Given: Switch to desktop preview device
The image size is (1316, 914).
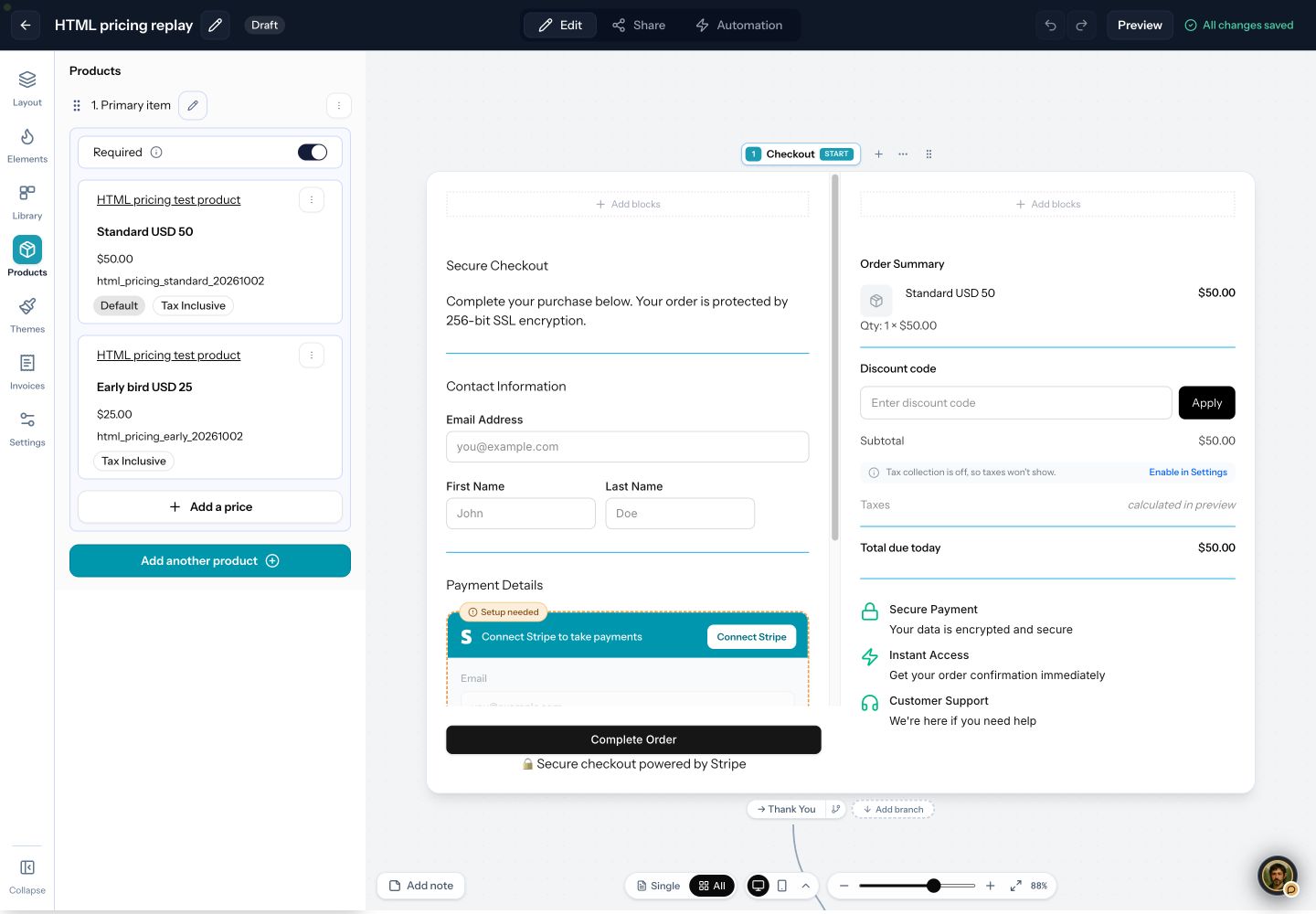Looking at the screenshot, I should tap(758, 886).
